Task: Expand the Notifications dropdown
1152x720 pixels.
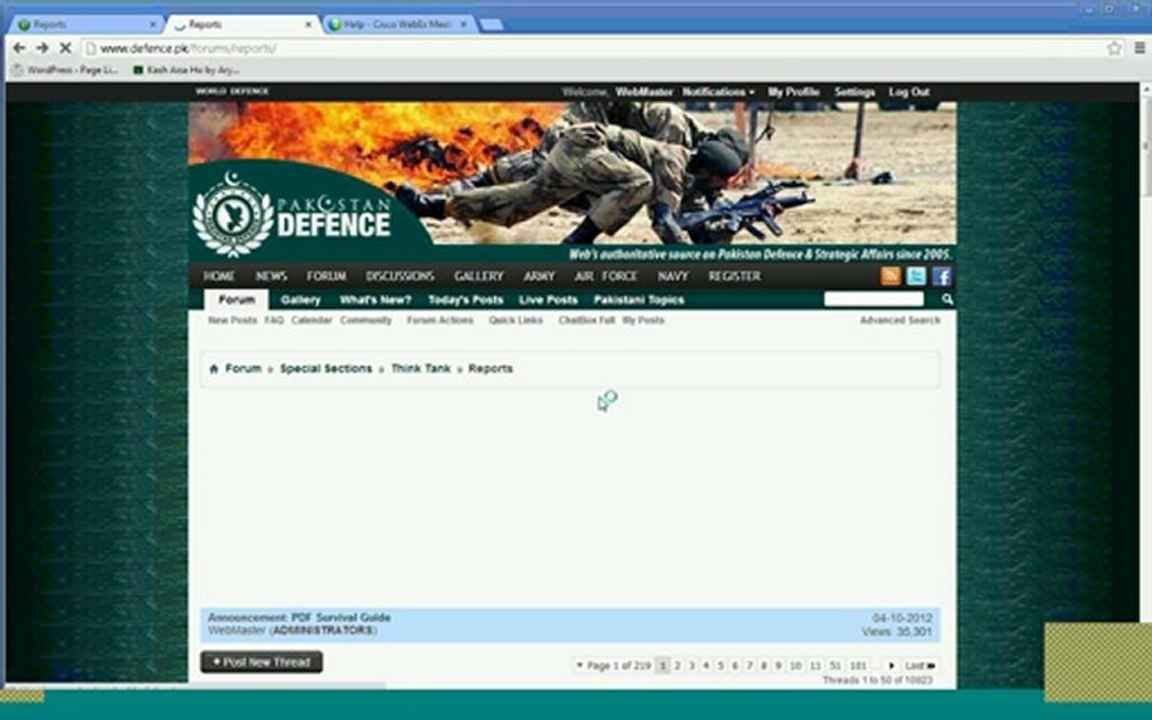Action: 718,92
